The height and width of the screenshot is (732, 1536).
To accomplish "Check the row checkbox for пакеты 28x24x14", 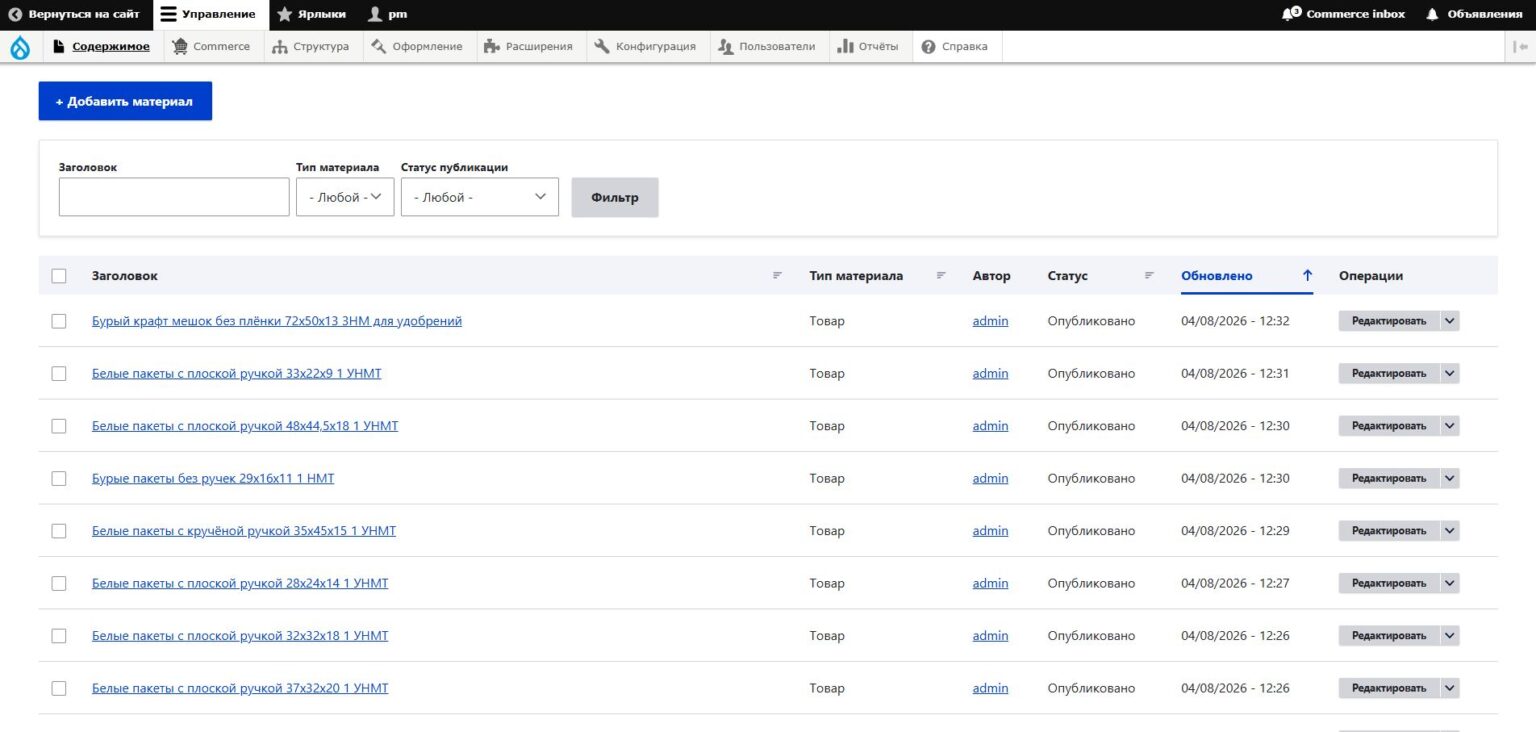I will [59, 583].
